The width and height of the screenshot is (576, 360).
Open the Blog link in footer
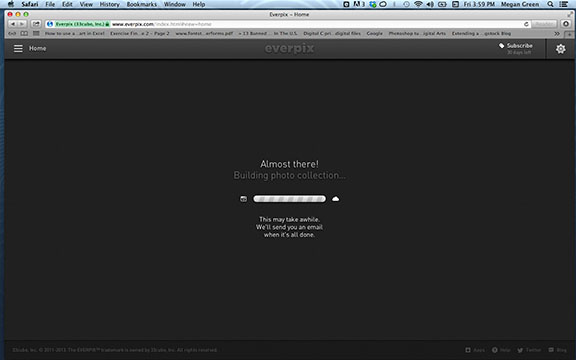(x=557, y=350)
